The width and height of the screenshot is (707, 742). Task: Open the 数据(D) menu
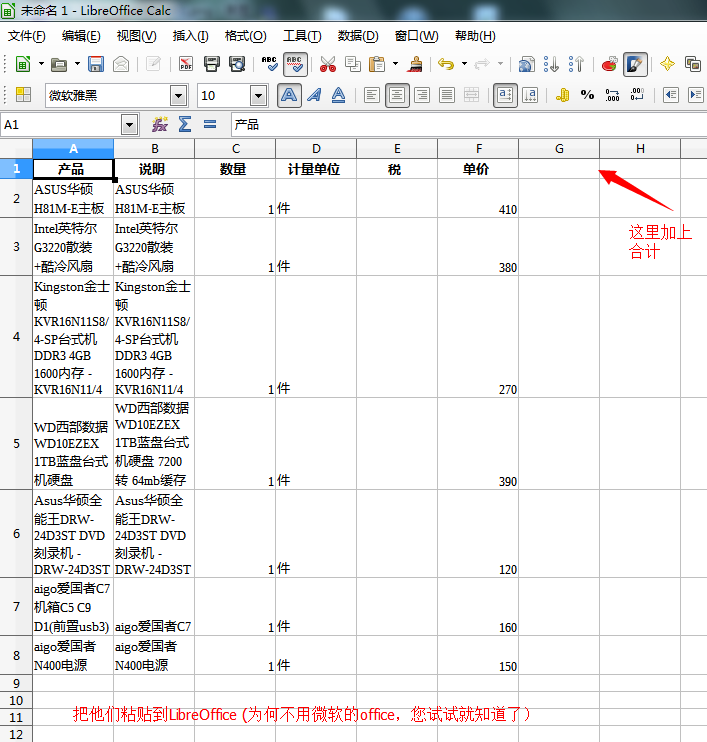(x=357, y=36)
